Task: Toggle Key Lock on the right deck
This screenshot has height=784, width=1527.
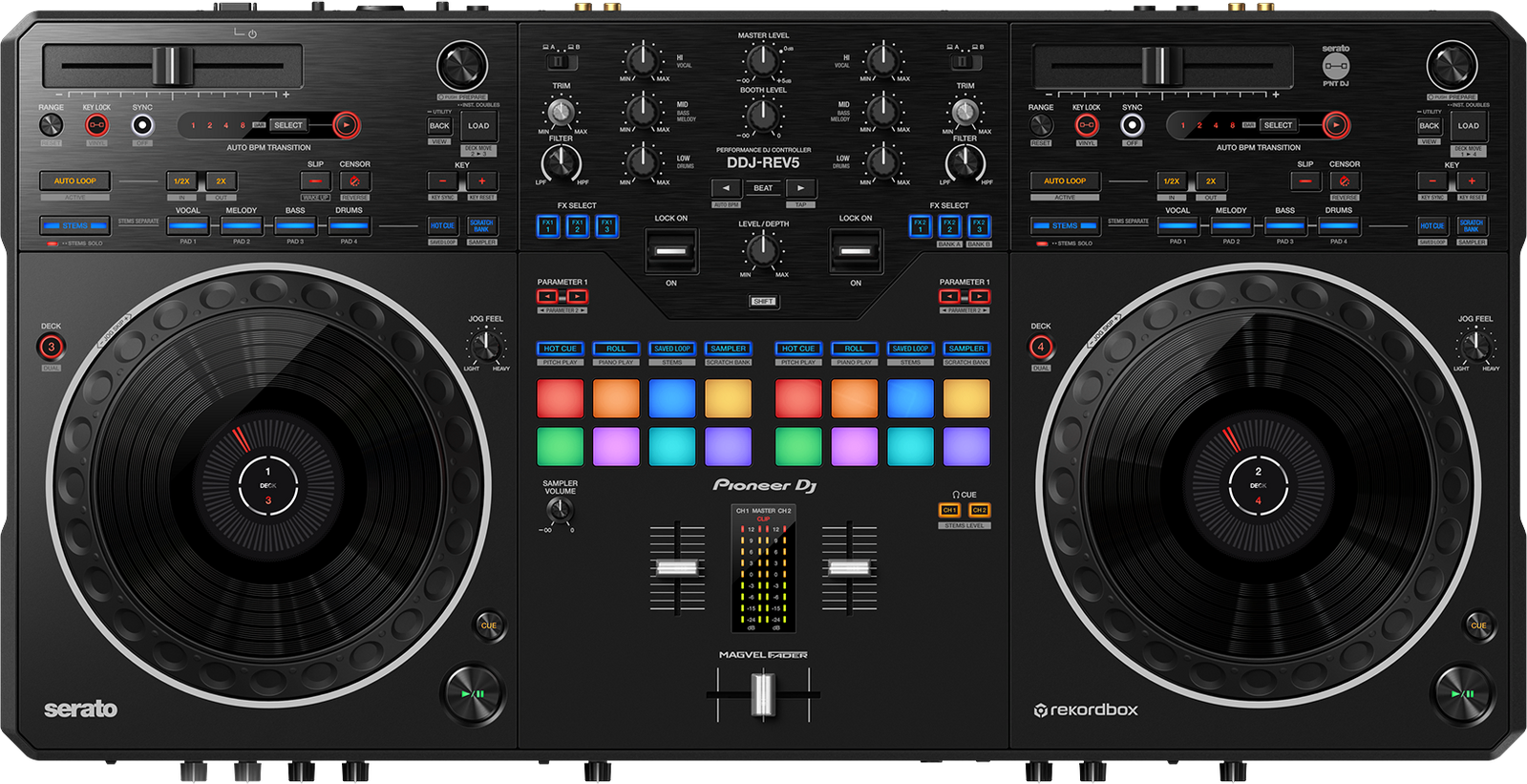Action: [1087, 125]
